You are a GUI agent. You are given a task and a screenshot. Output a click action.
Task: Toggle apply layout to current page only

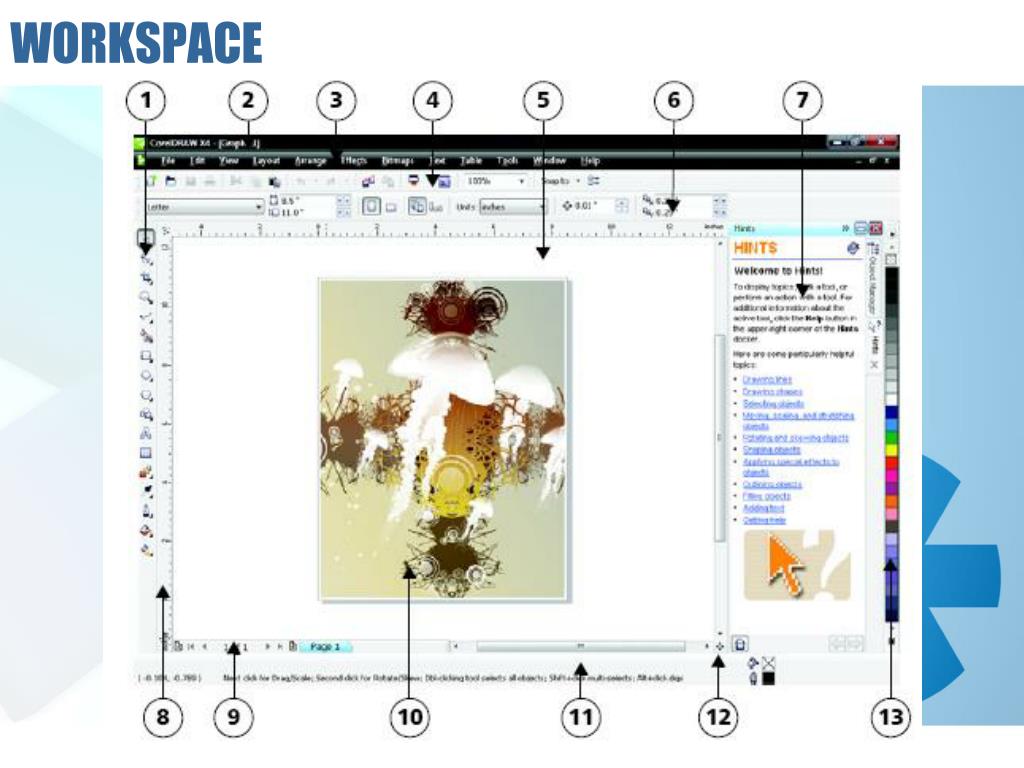tap(436, 208)
